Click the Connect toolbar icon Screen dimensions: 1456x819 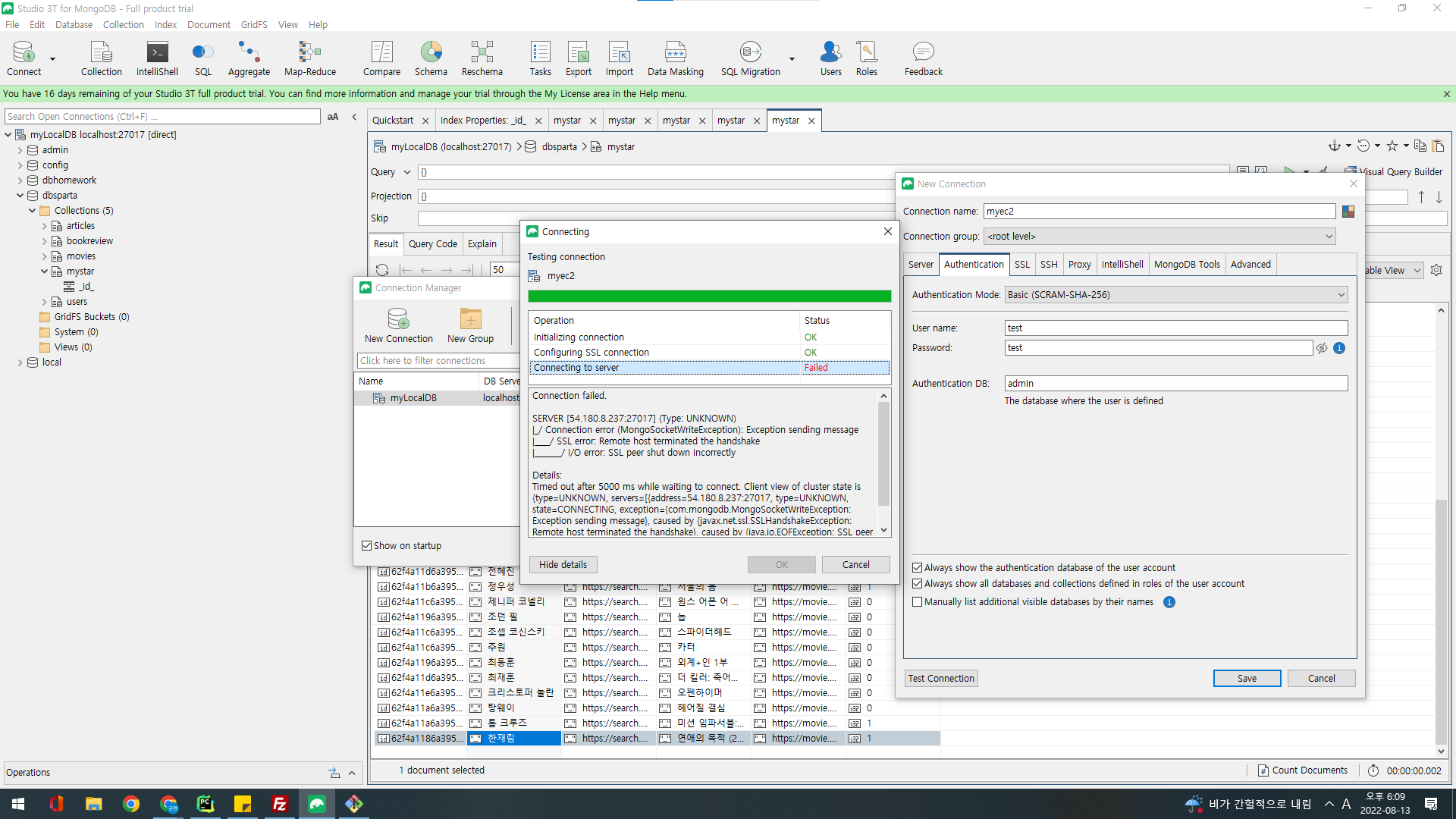click(24, 58)
